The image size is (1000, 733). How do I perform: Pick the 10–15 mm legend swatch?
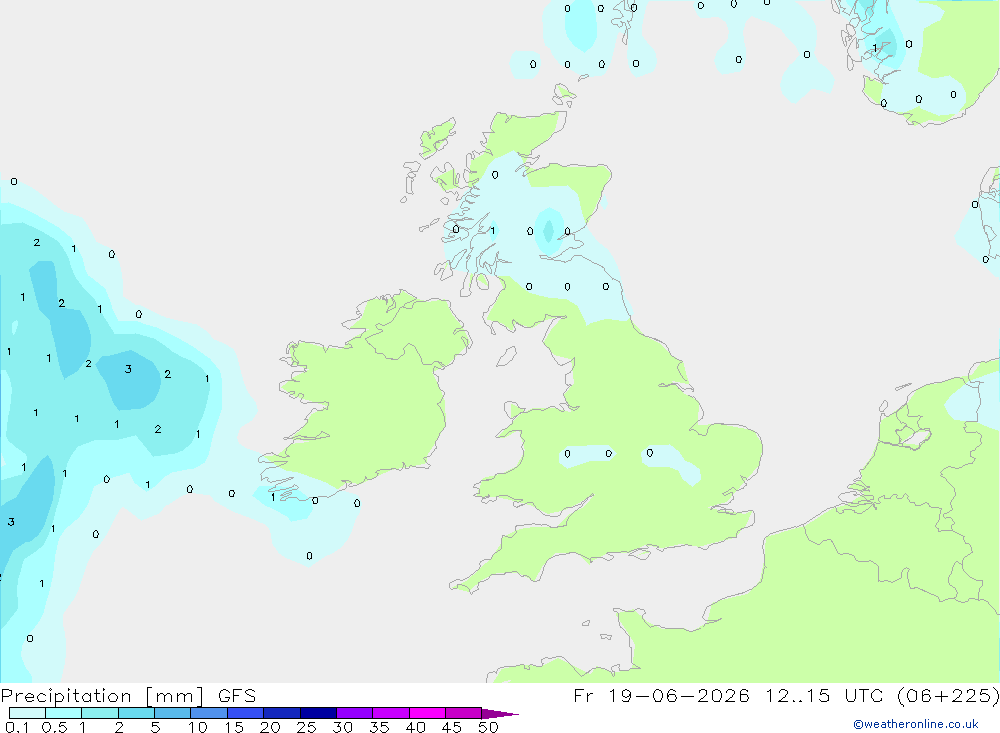point(209,713)
